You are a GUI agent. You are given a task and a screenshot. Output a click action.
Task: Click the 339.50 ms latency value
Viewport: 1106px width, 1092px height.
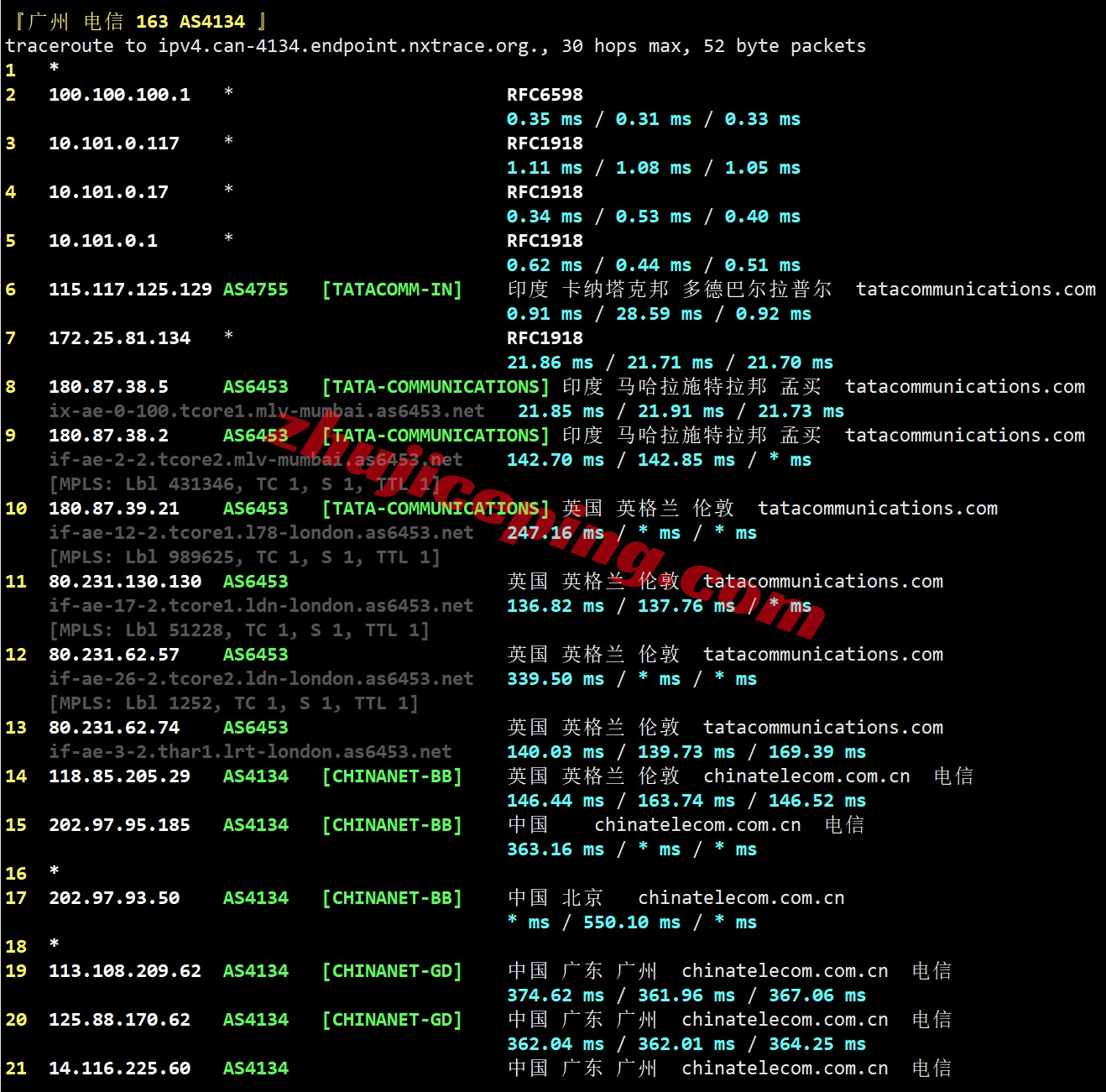pos(556,679)
